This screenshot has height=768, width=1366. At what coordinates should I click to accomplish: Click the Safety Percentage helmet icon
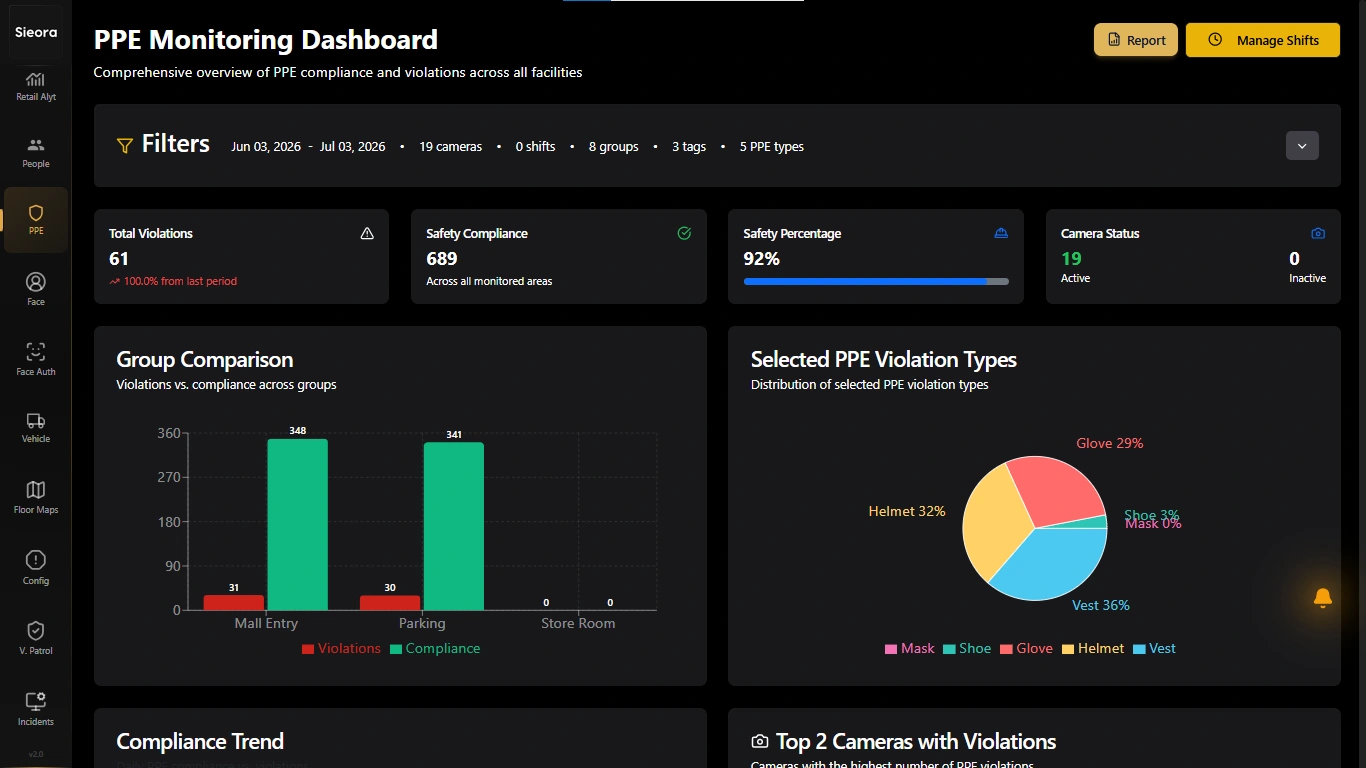pos(1001,233)
